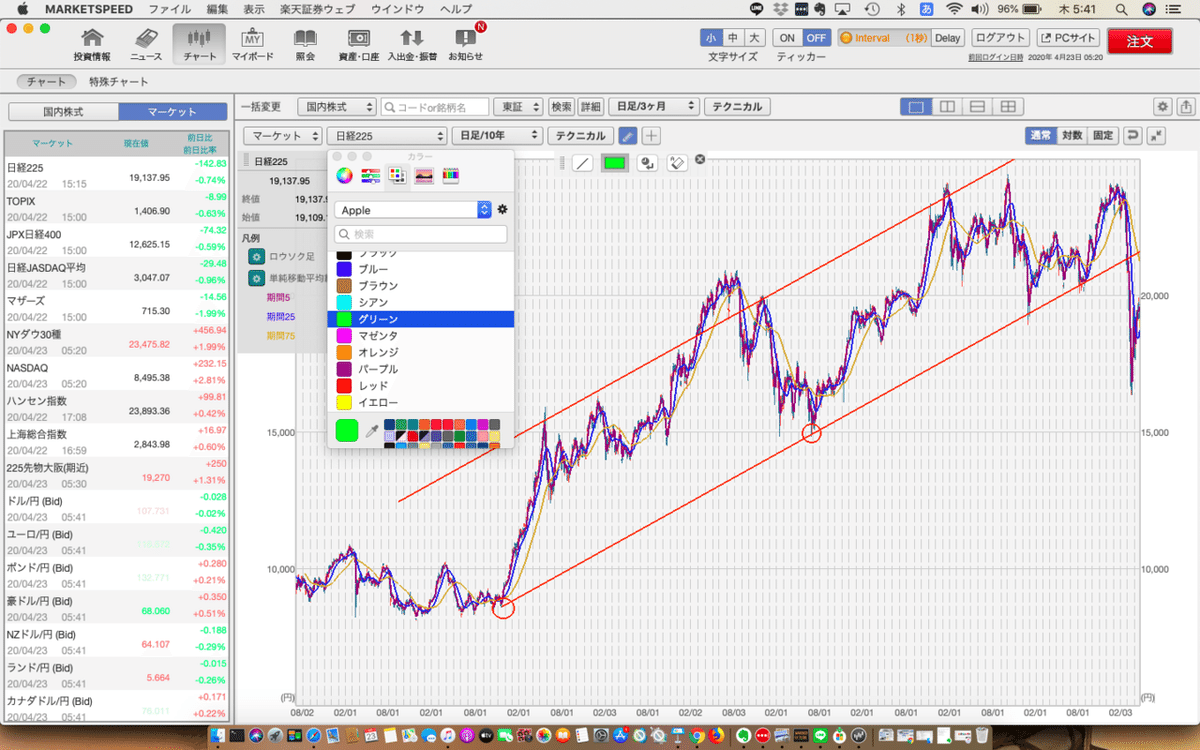
Task: Select the color wheel picker mode
Action: (344, 176)
